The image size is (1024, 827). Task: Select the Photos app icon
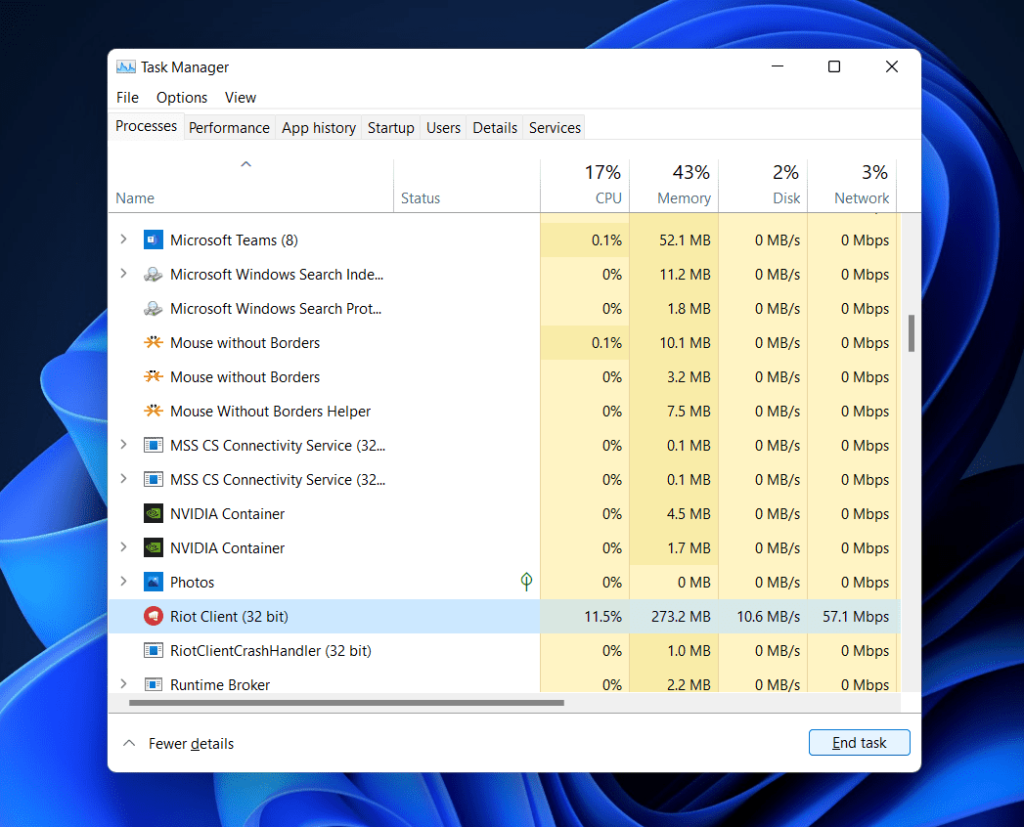pyautogui.click(x=153, y=582)
